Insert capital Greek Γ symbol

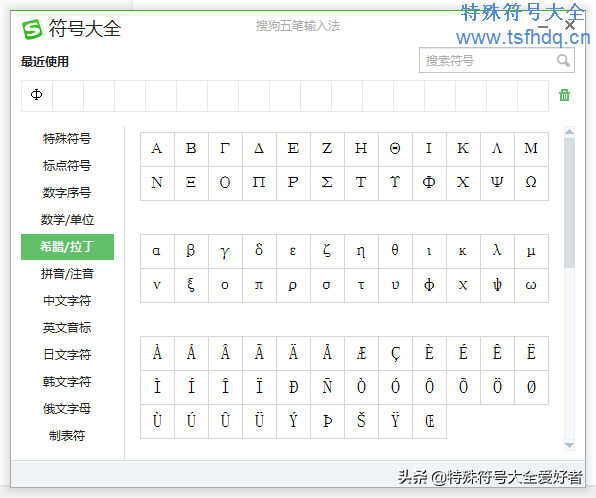[225, 149]
